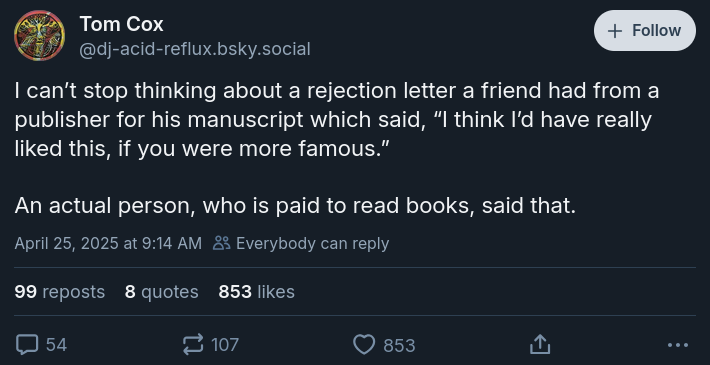Click the people icon beside Everybody can reply

[222, 243]
